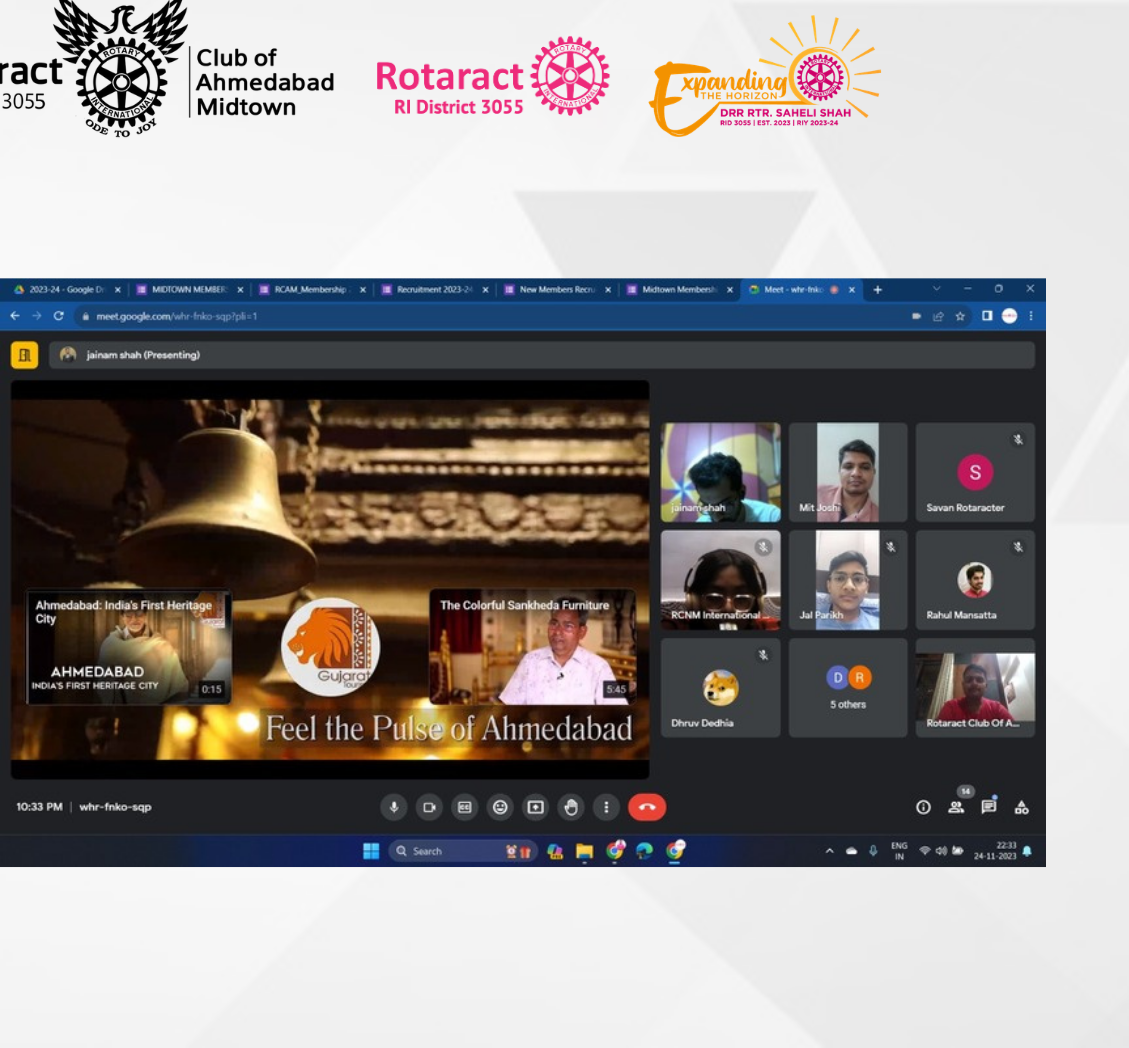
Task: Select Mit Joshi's video tile
Action: [x=848, y=472]
